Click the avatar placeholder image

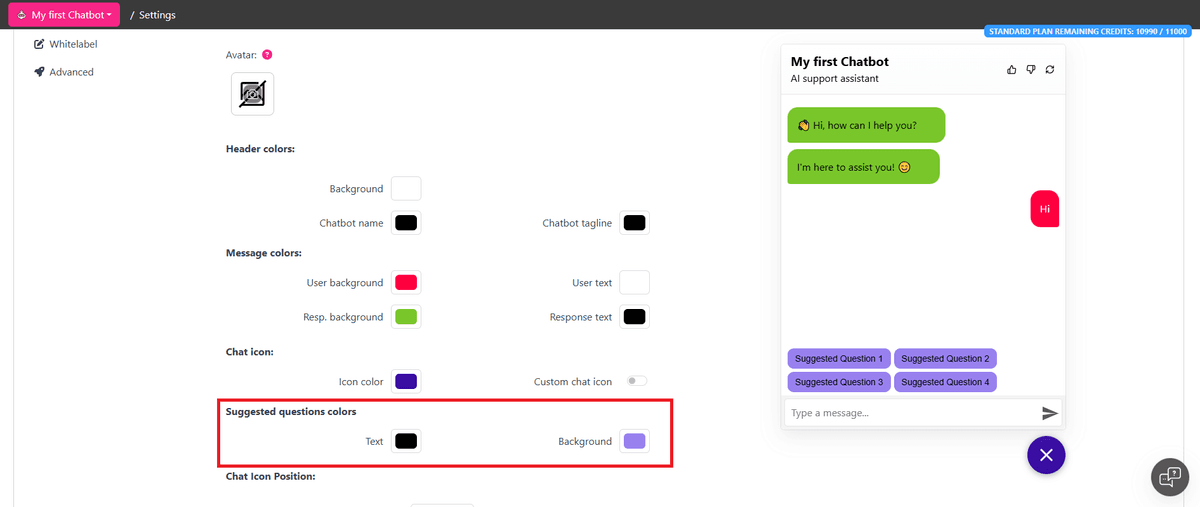point(252,94)
